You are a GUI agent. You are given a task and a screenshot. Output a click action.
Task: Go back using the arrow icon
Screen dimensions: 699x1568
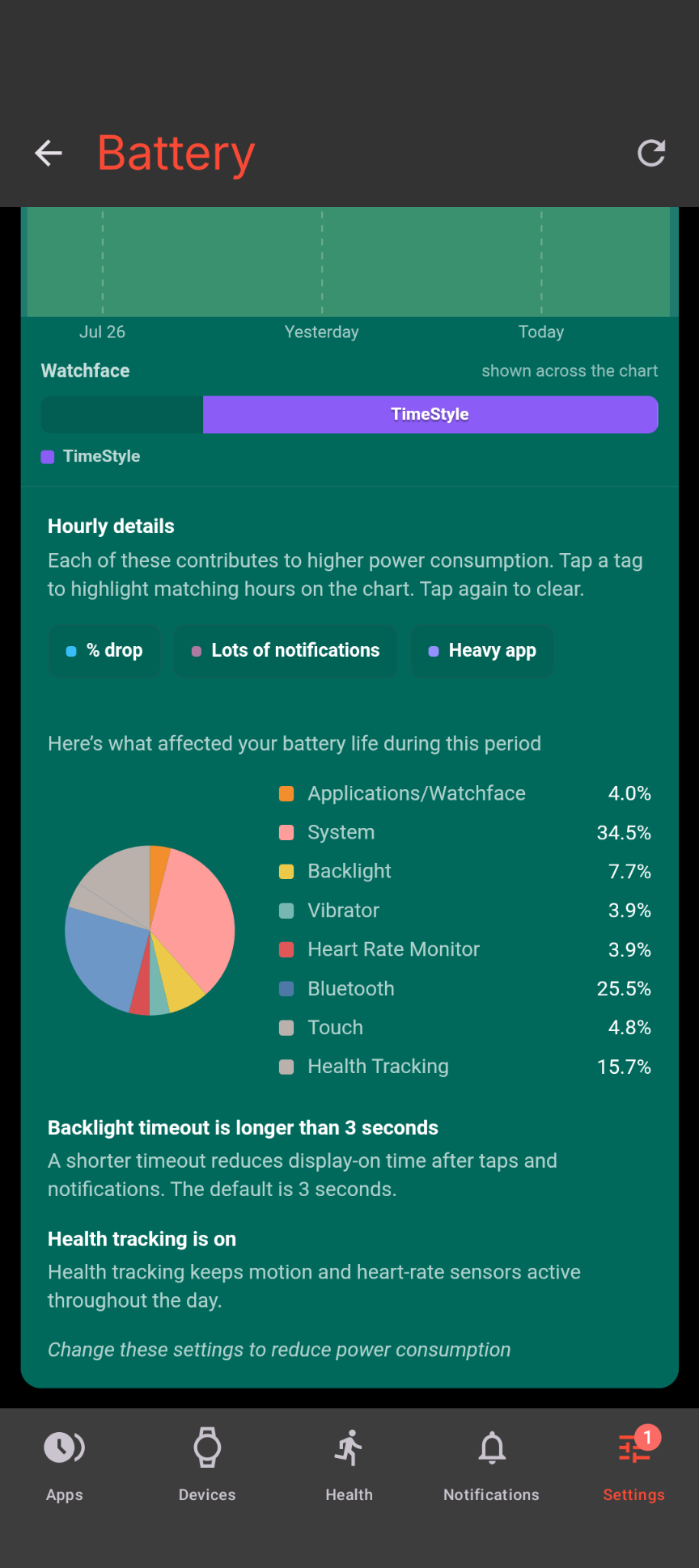point(49,153)
